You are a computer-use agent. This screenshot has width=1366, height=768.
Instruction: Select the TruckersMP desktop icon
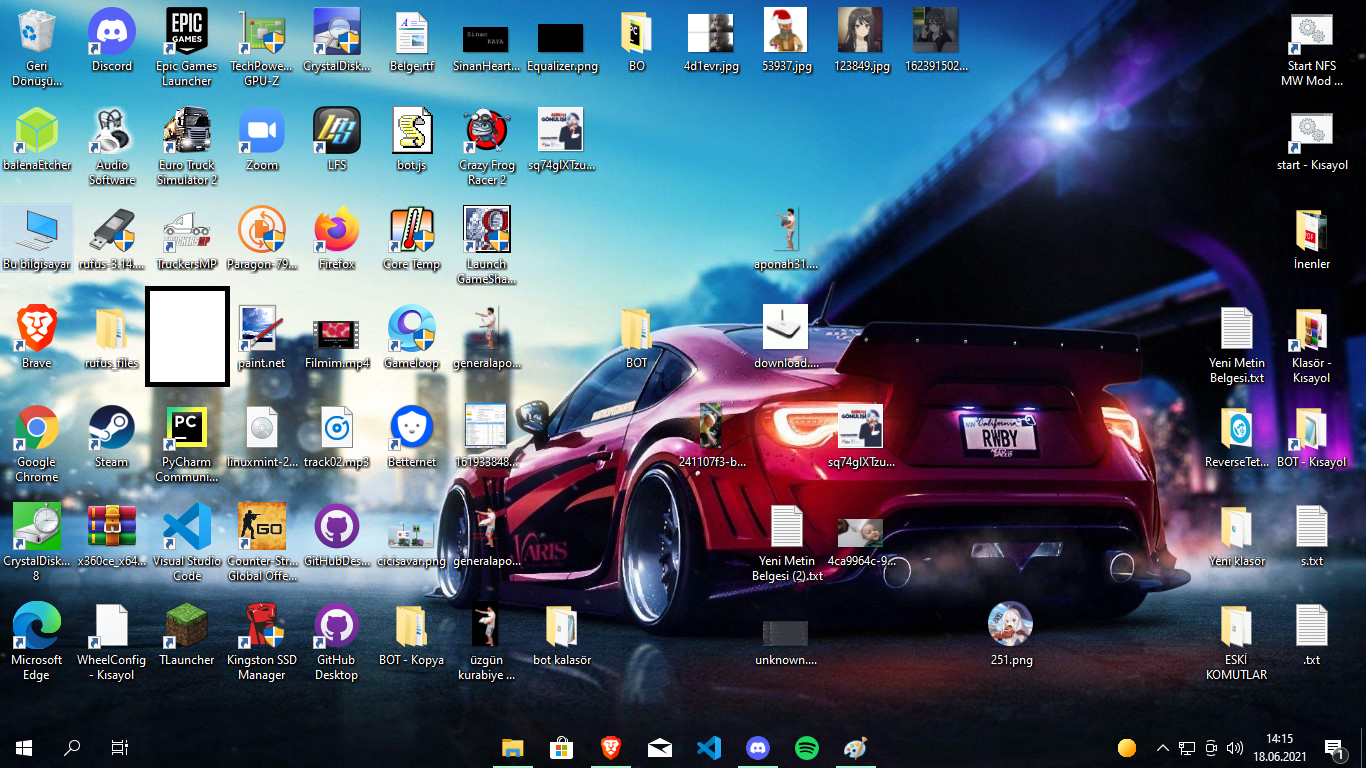coord(187,239)
